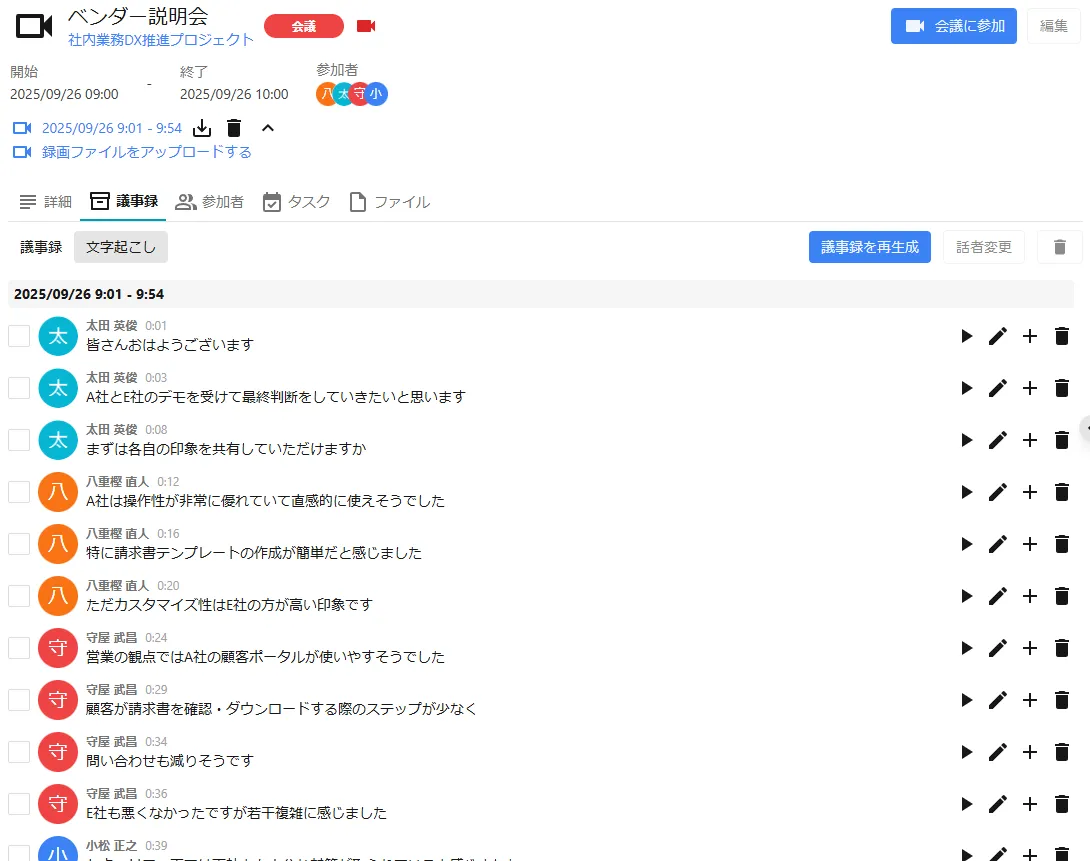Image resolution: width=1090 pixels, height=861 pixels.
Task: Click the 会議に参加 button
Action: click(954, 26)
